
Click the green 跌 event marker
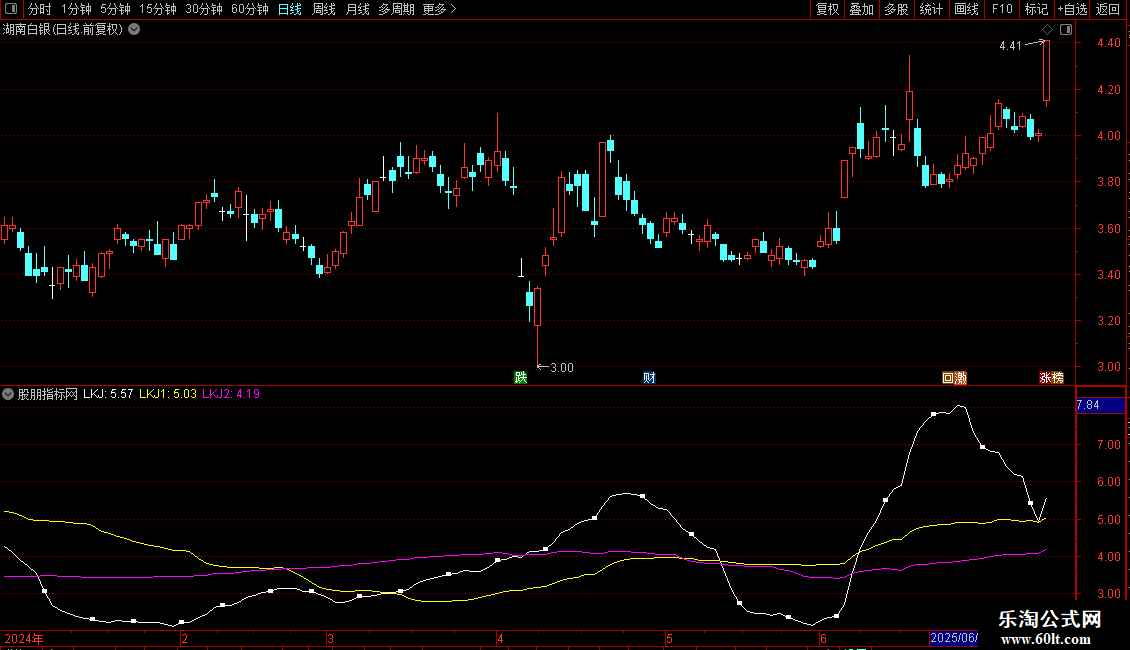point(520,378)
